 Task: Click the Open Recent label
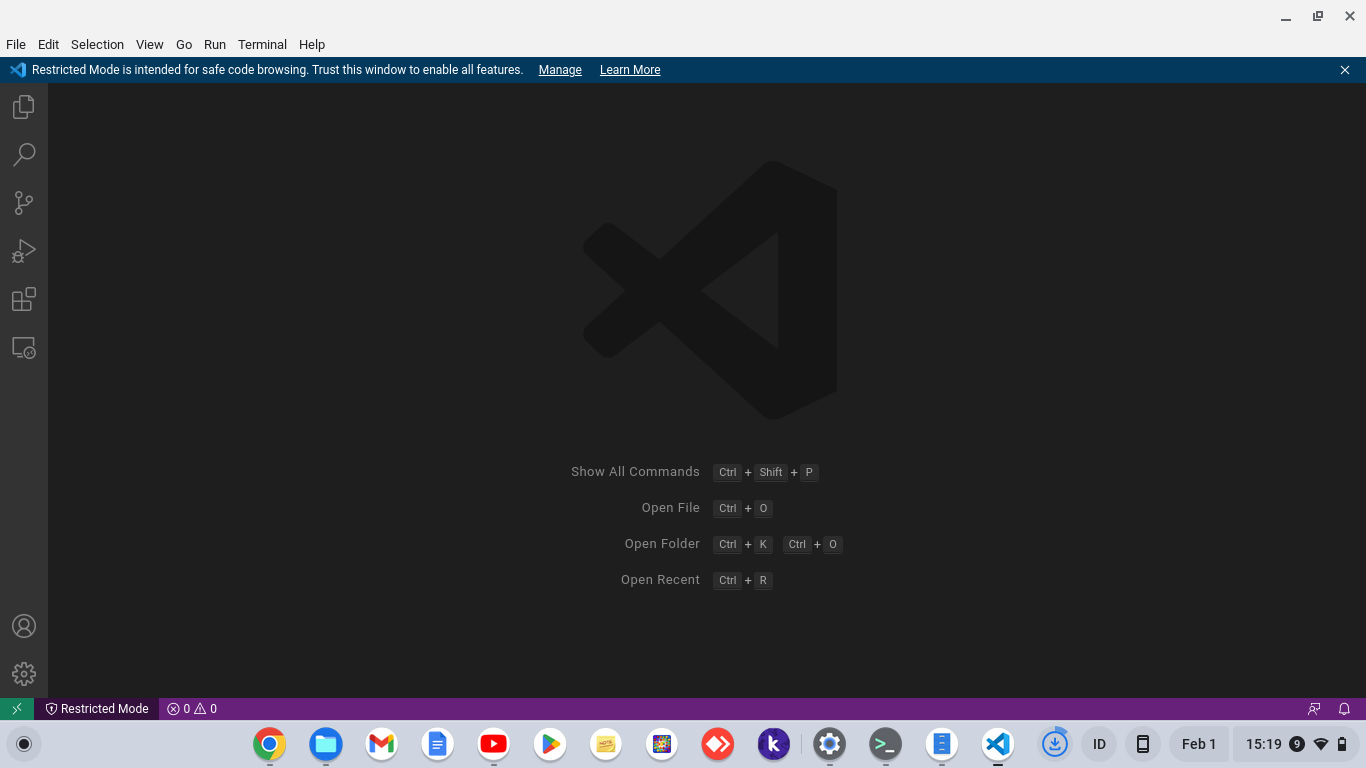(x=660, y=580)
